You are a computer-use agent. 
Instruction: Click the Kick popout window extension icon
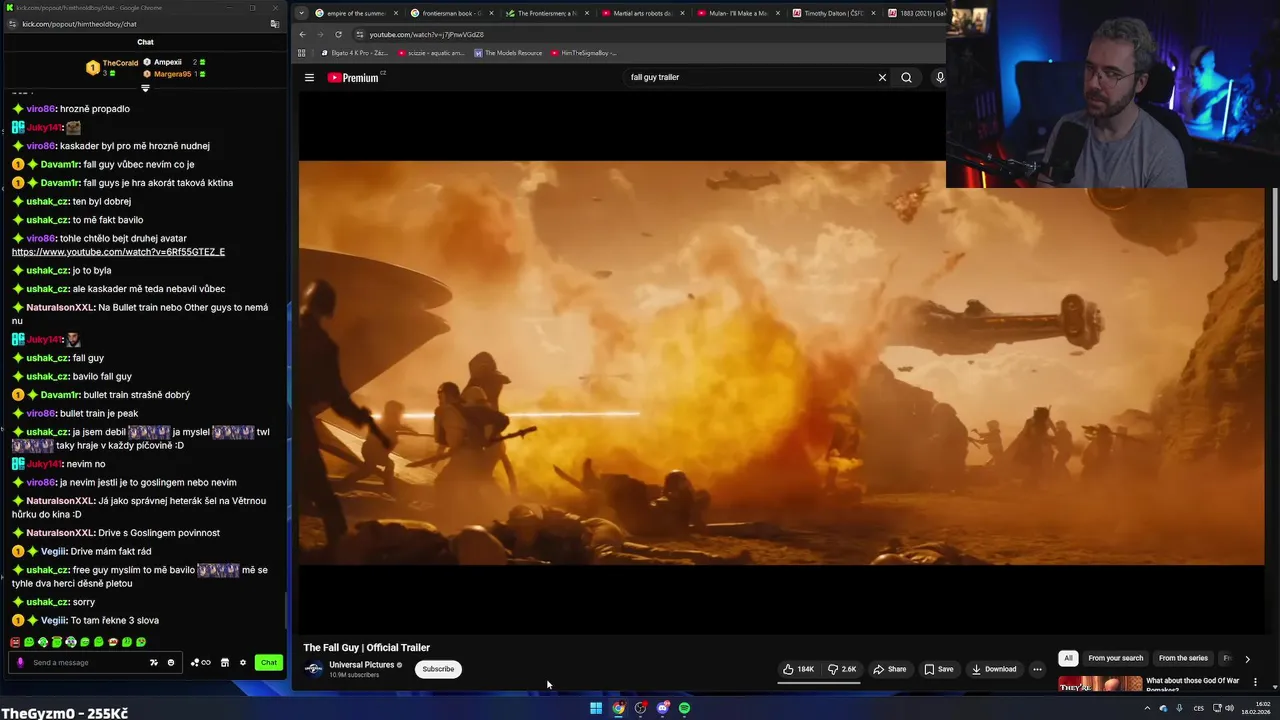275,24
